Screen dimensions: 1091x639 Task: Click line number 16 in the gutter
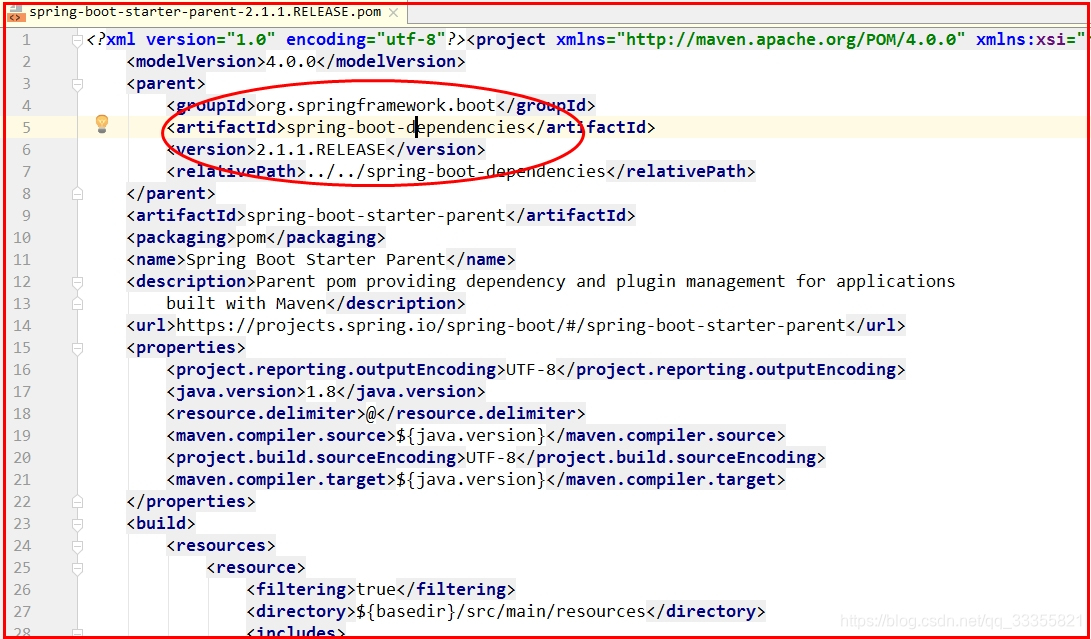22,369
